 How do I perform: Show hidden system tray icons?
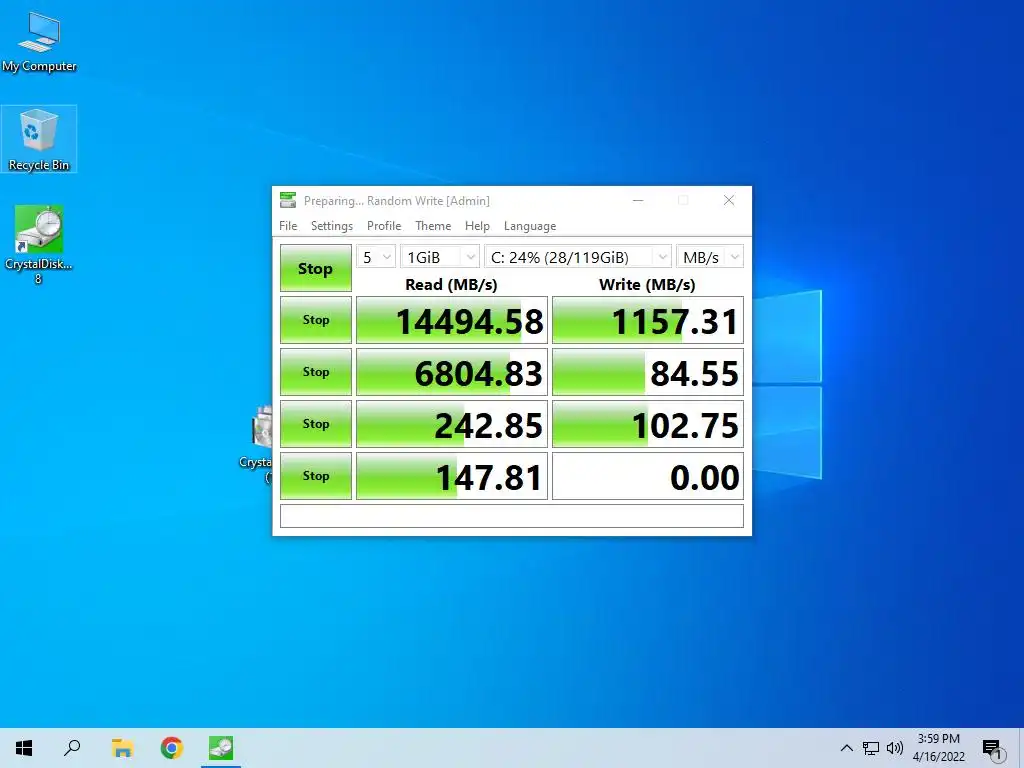846,748
